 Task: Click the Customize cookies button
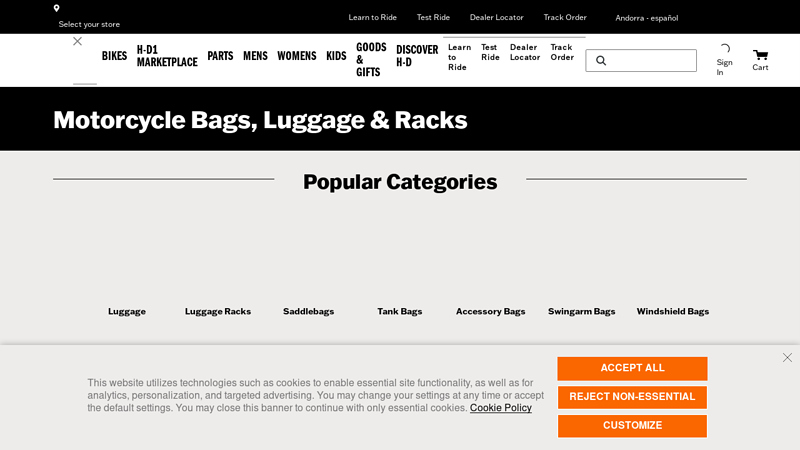(x=632, y=426)
